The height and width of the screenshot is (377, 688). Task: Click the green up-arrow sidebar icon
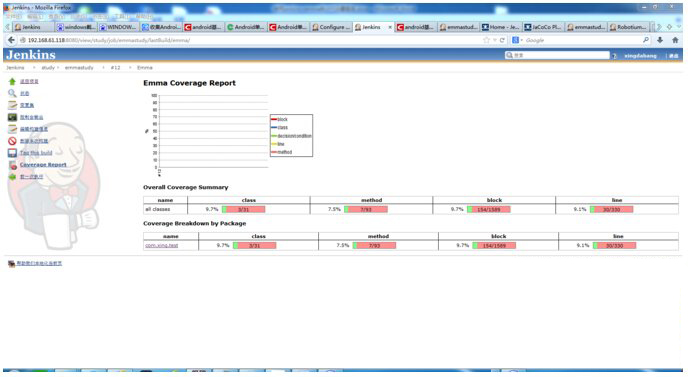coord(12,81)
